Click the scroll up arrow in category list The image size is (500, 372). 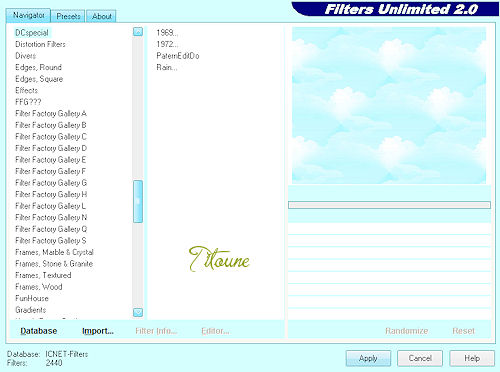(x=138, y=32)
